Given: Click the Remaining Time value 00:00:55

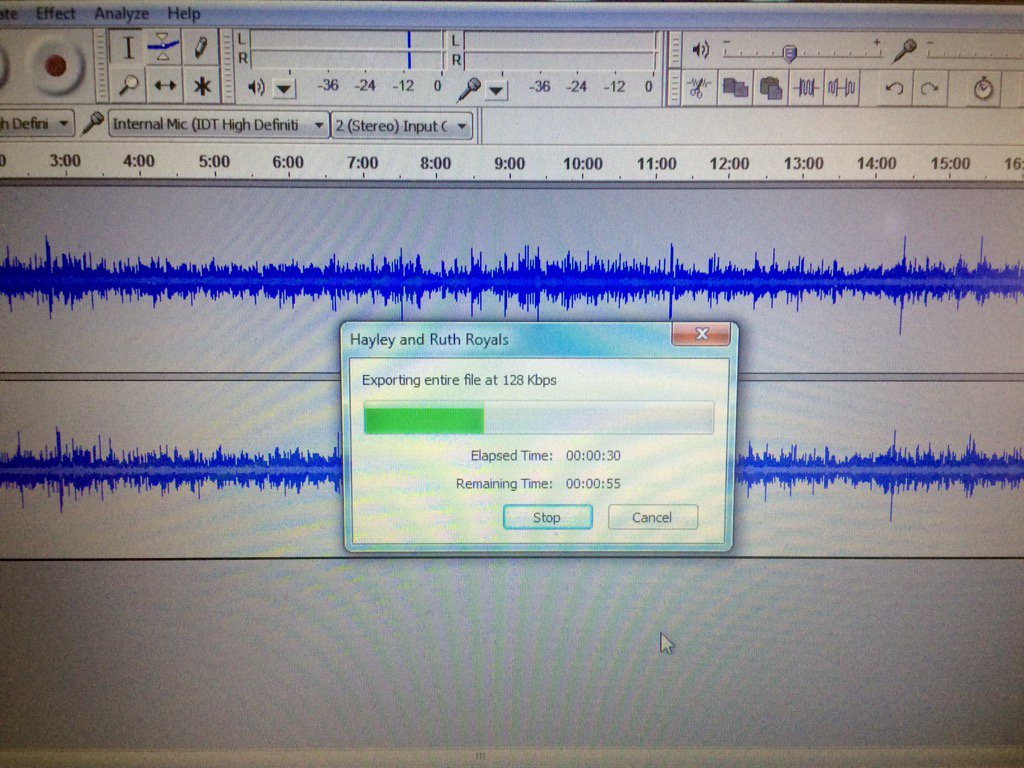Looking at the screenshot, I should click(593, 484).
